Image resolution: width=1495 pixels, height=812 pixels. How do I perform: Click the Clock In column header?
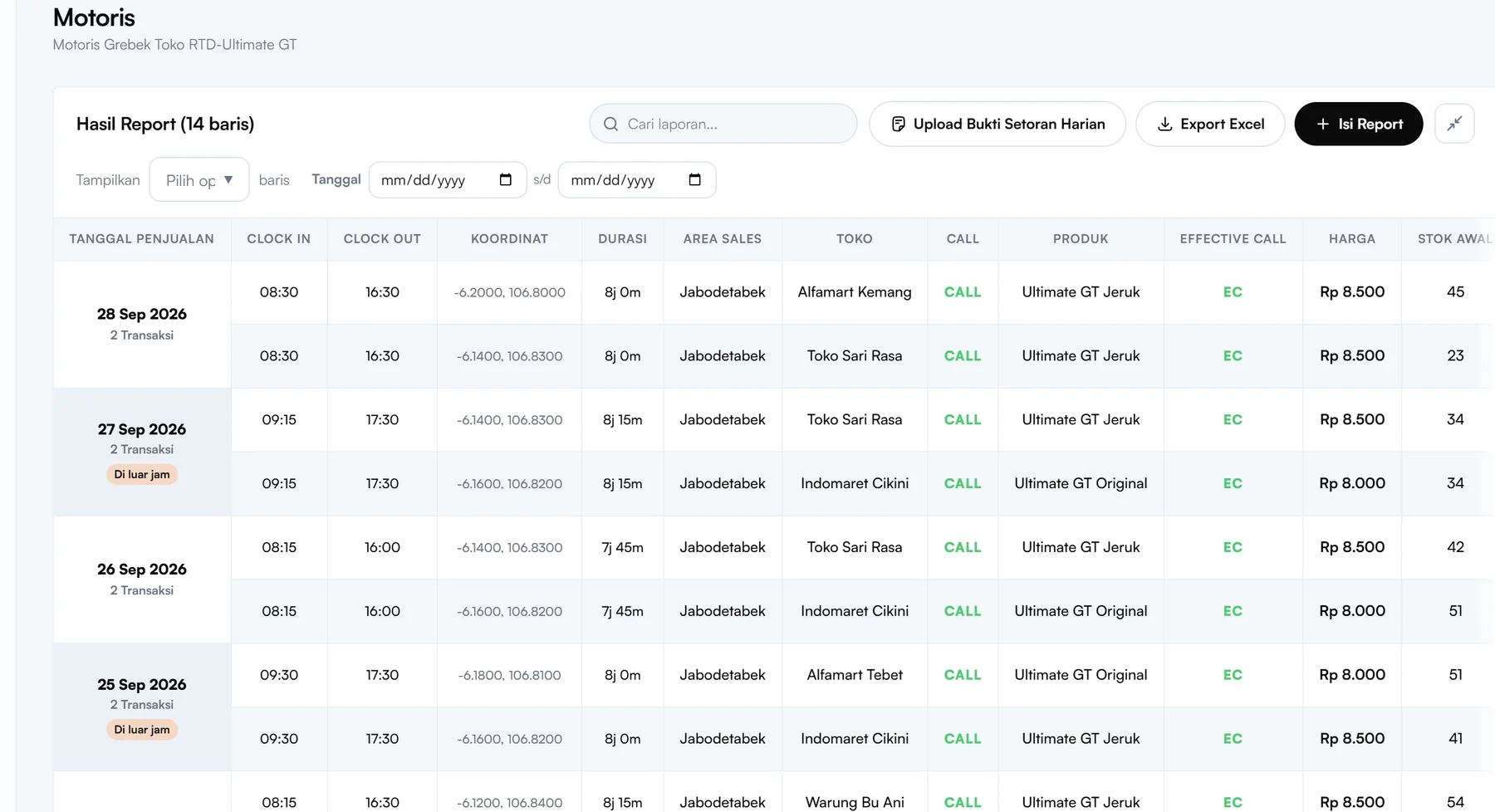[x=279, y=239]
